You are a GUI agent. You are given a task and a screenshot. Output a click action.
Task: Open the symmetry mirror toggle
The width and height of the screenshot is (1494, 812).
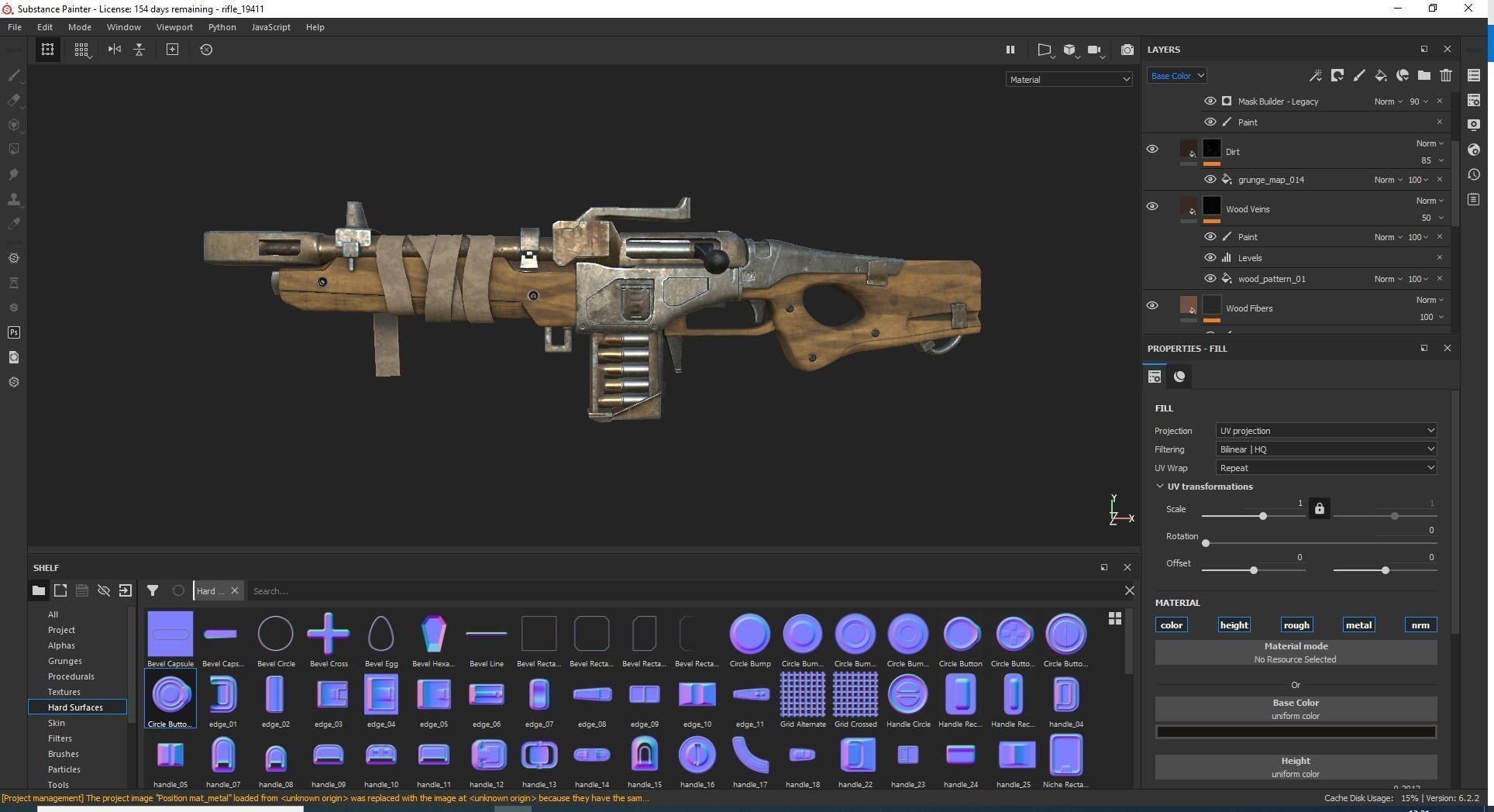pyautogui.click(x=115, y=50)
